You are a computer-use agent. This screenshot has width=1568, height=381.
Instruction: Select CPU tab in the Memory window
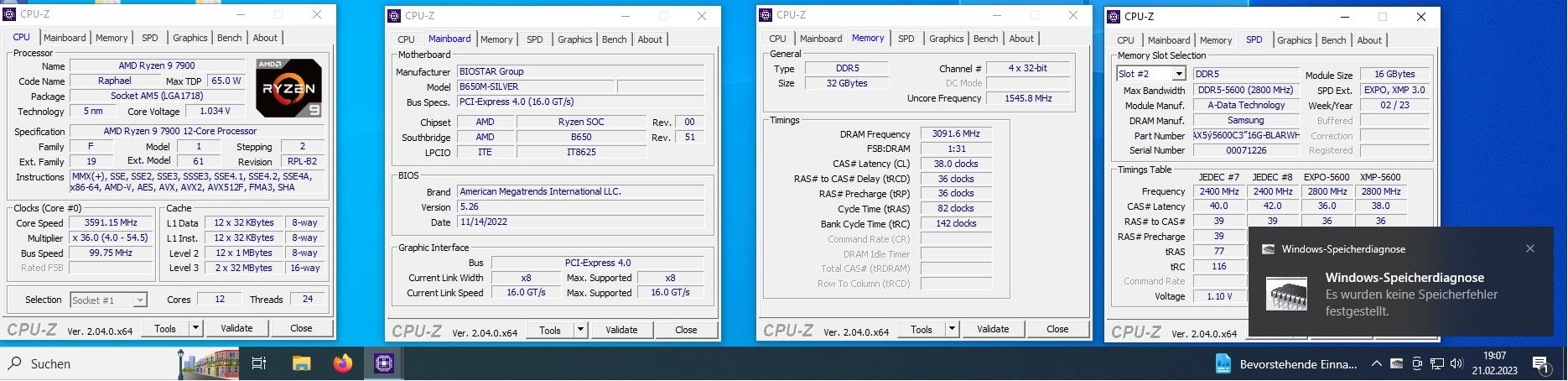tap(778, 39)
